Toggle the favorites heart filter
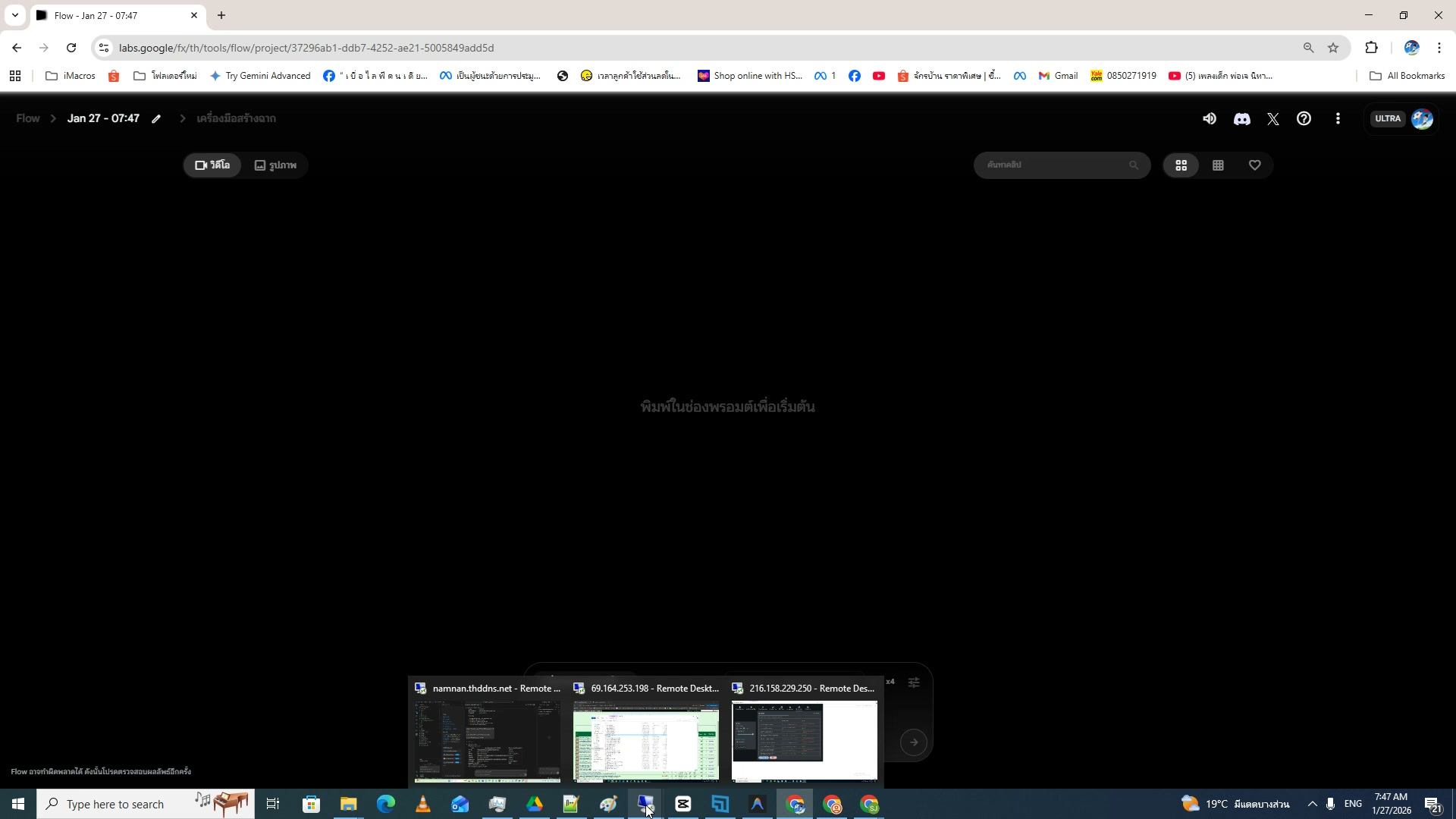Screen dimensions: 1456x819 pos(1255,165)
